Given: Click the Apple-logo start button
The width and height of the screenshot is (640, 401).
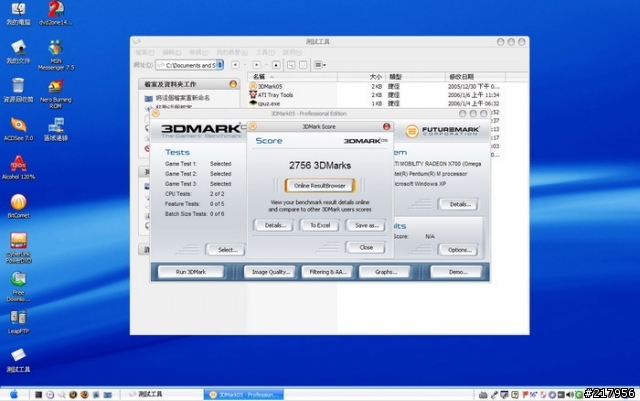Looking at the screenshot, I should click(14, 394).
